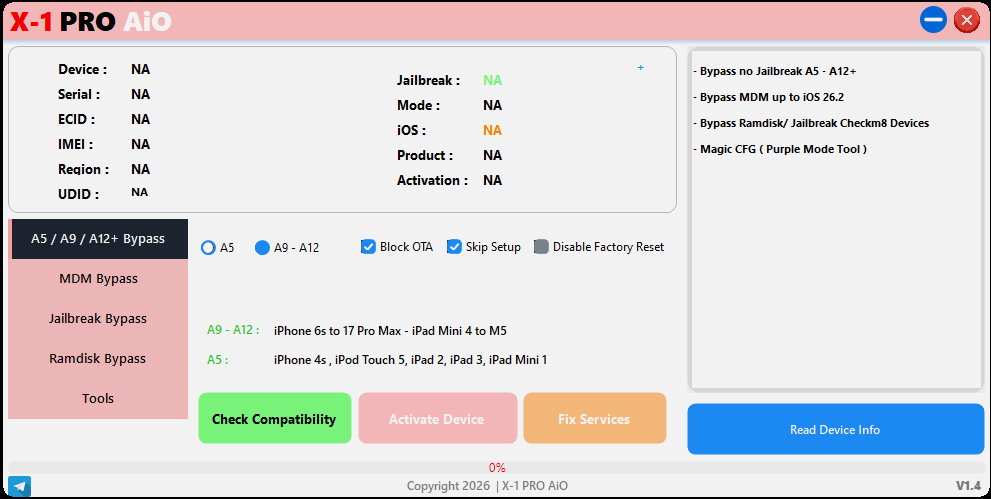Image resolution: width=991 pixels, height=499 pixels.
Task: Click the Region NA value
Action: [x=140, y=169]
